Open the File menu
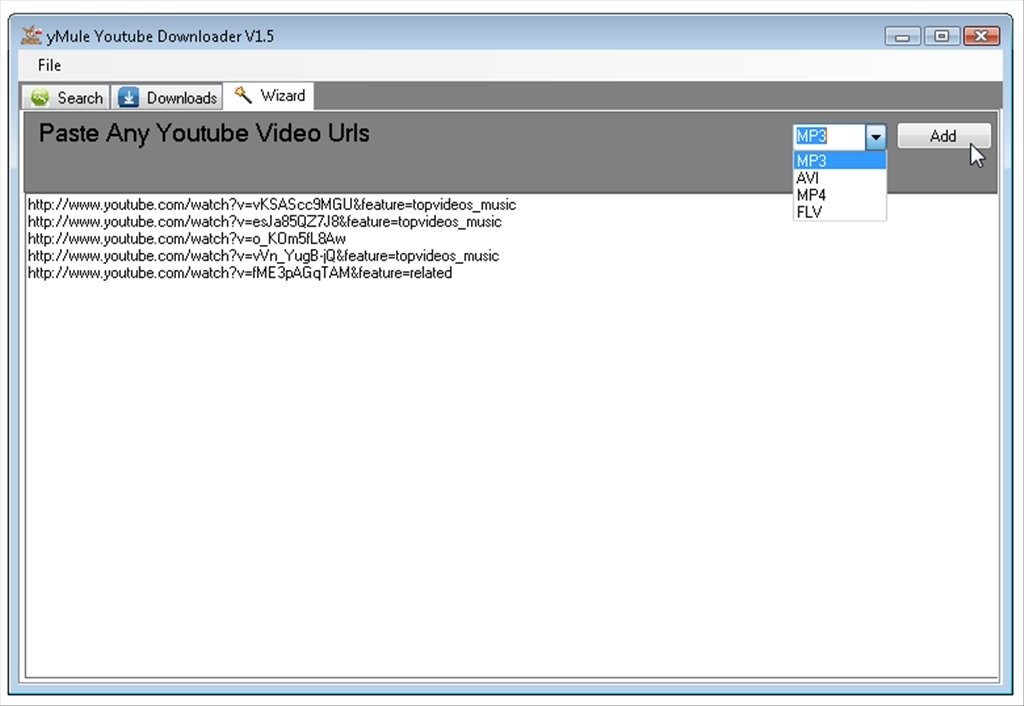 [x=49, y=65]
